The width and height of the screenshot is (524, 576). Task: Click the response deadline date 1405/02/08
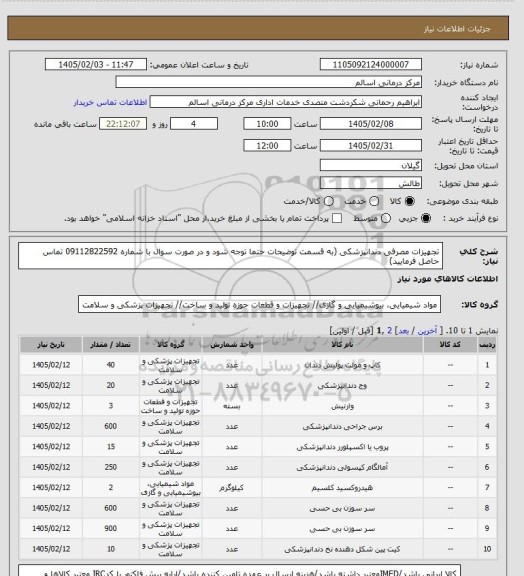(x=370, y=124)
